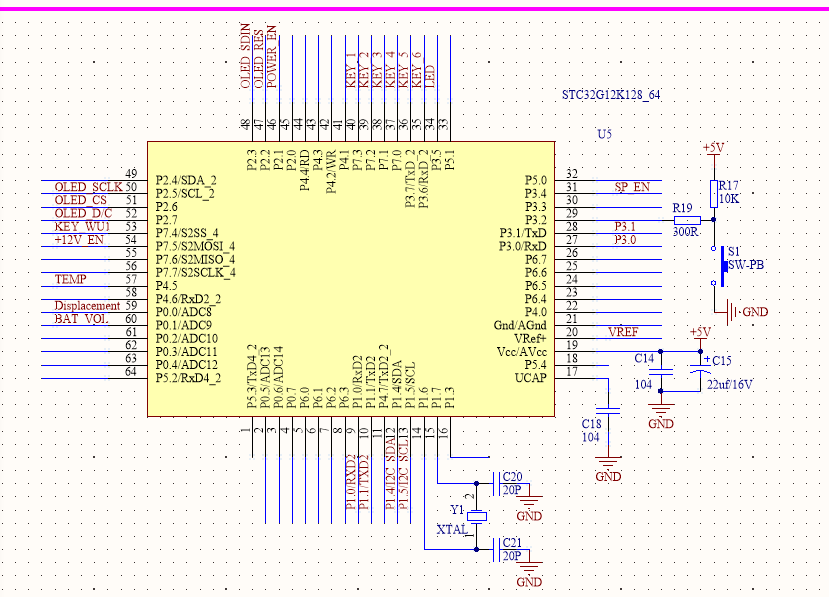This screenshot has height=597, width=829.
Task: Click pin number 17 on U5
Action: click(572, 372)
